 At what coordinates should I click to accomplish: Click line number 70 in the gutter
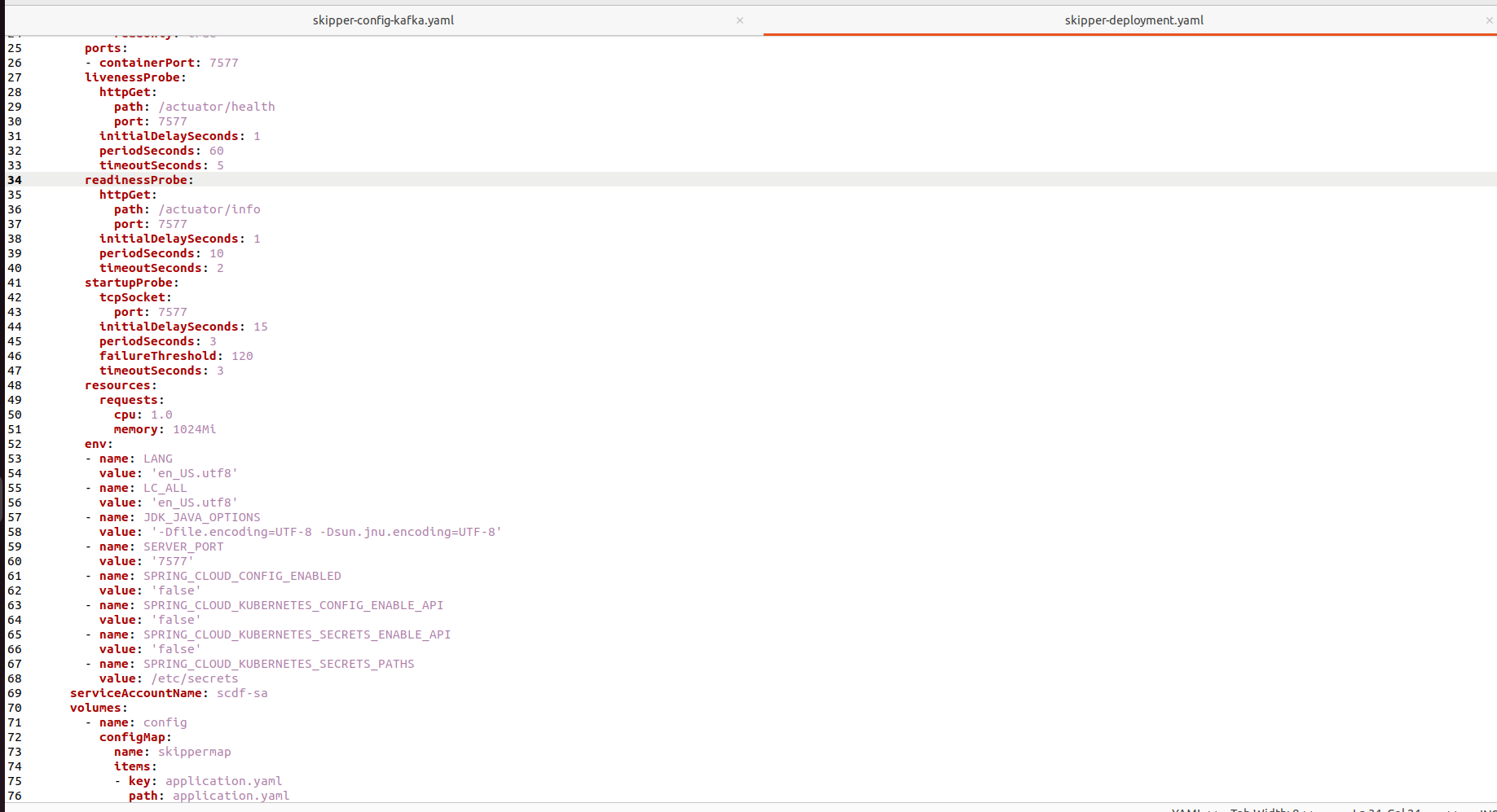point(14,708)
